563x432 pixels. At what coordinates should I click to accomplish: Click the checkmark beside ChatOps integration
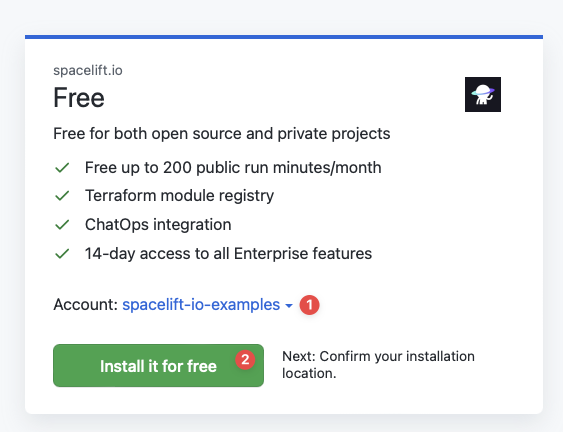pyautogui.click(x=62, y=225)
